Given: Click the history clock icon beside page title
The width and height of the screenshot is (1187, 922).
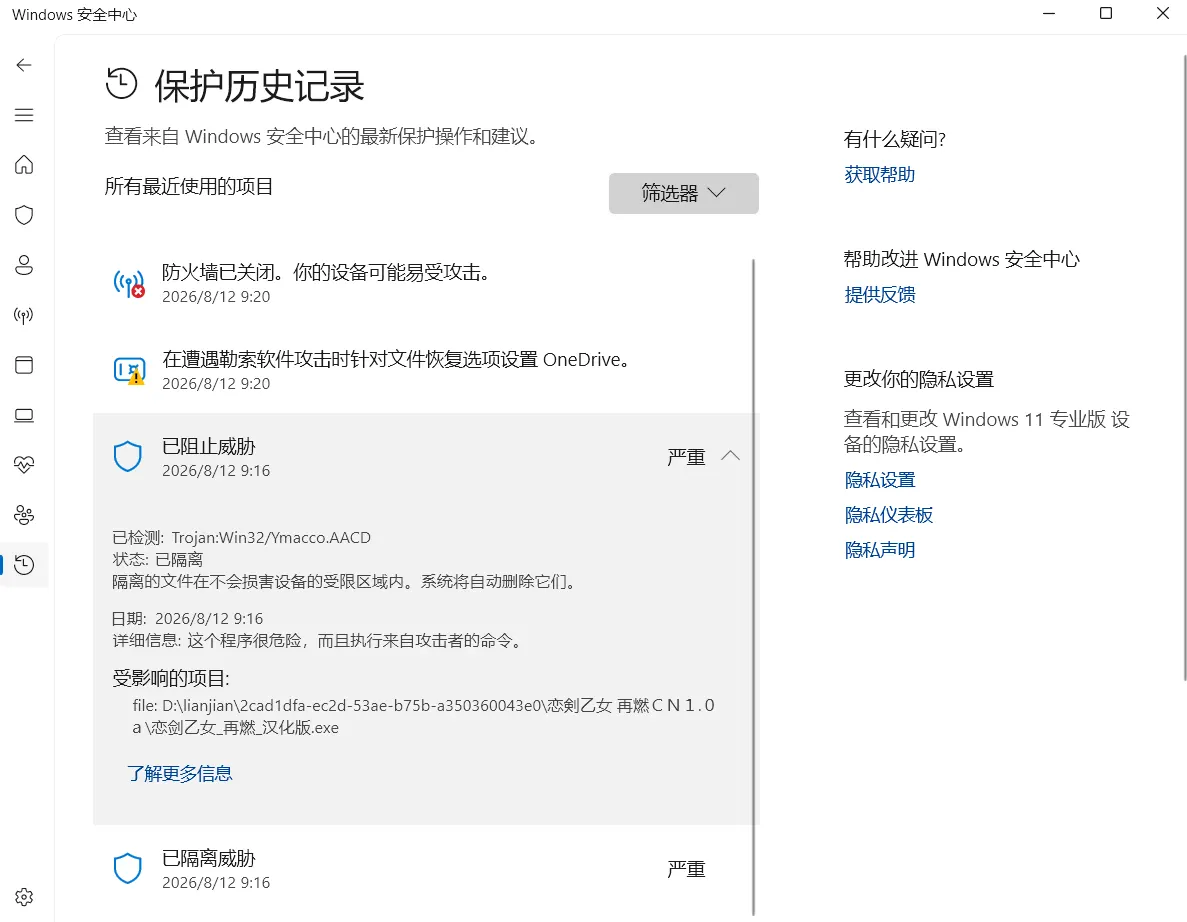Looking at the screenshot, I should [x=121, y=84].
